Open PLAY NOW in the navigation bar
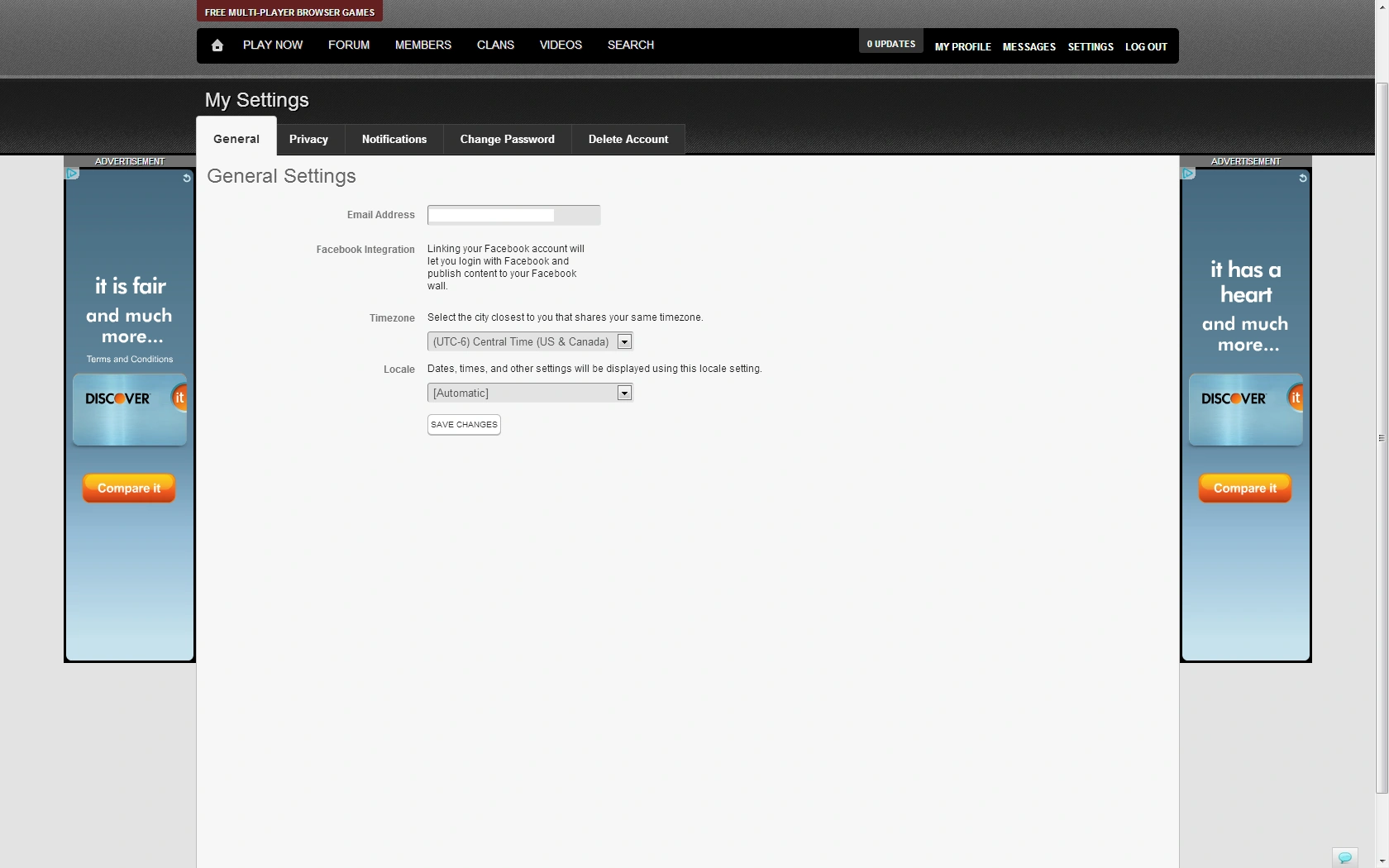 [x=273, y=45]
